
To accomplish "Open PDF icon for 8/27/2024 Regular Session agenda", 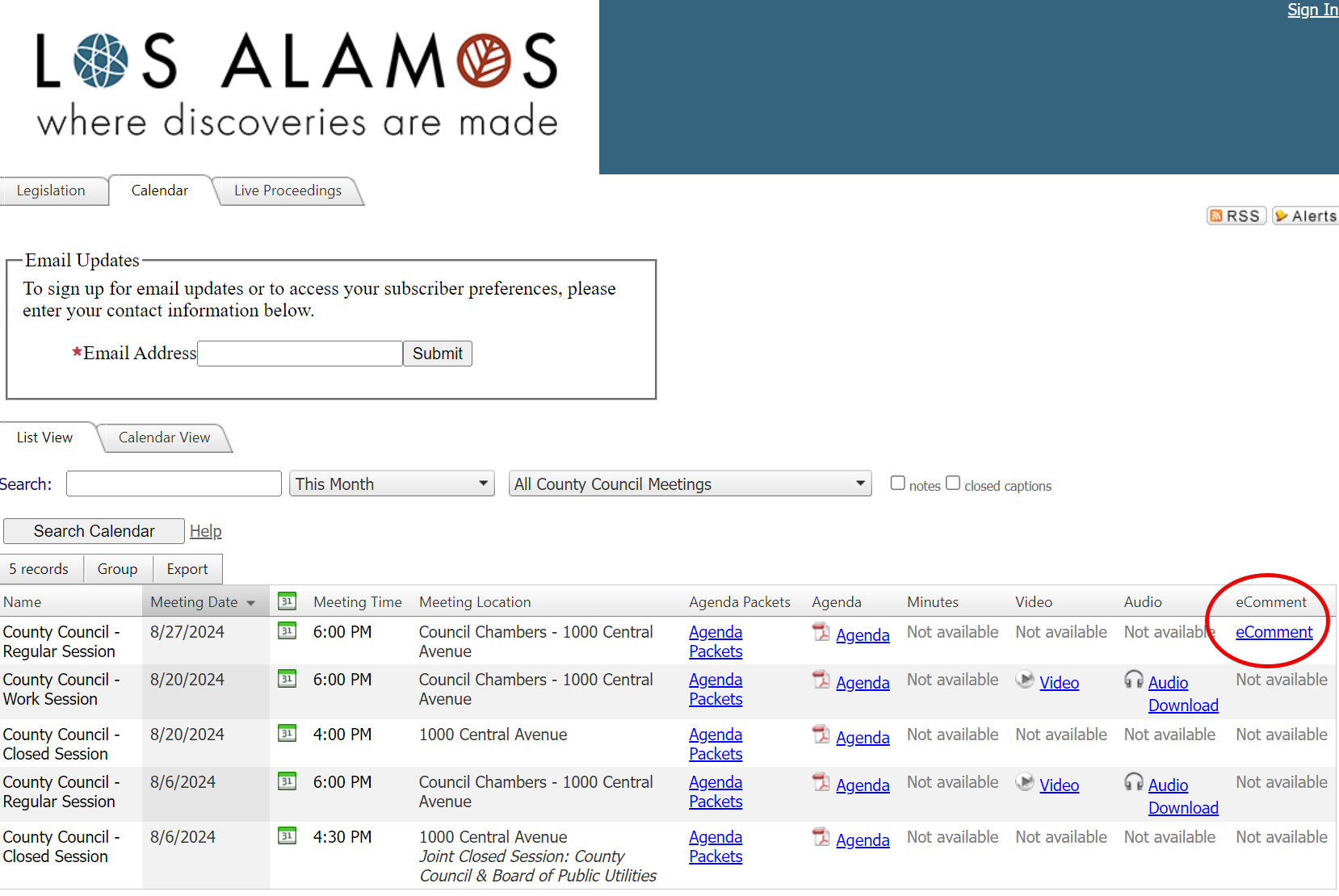I will pyautogui.click(x=821, y=632).
